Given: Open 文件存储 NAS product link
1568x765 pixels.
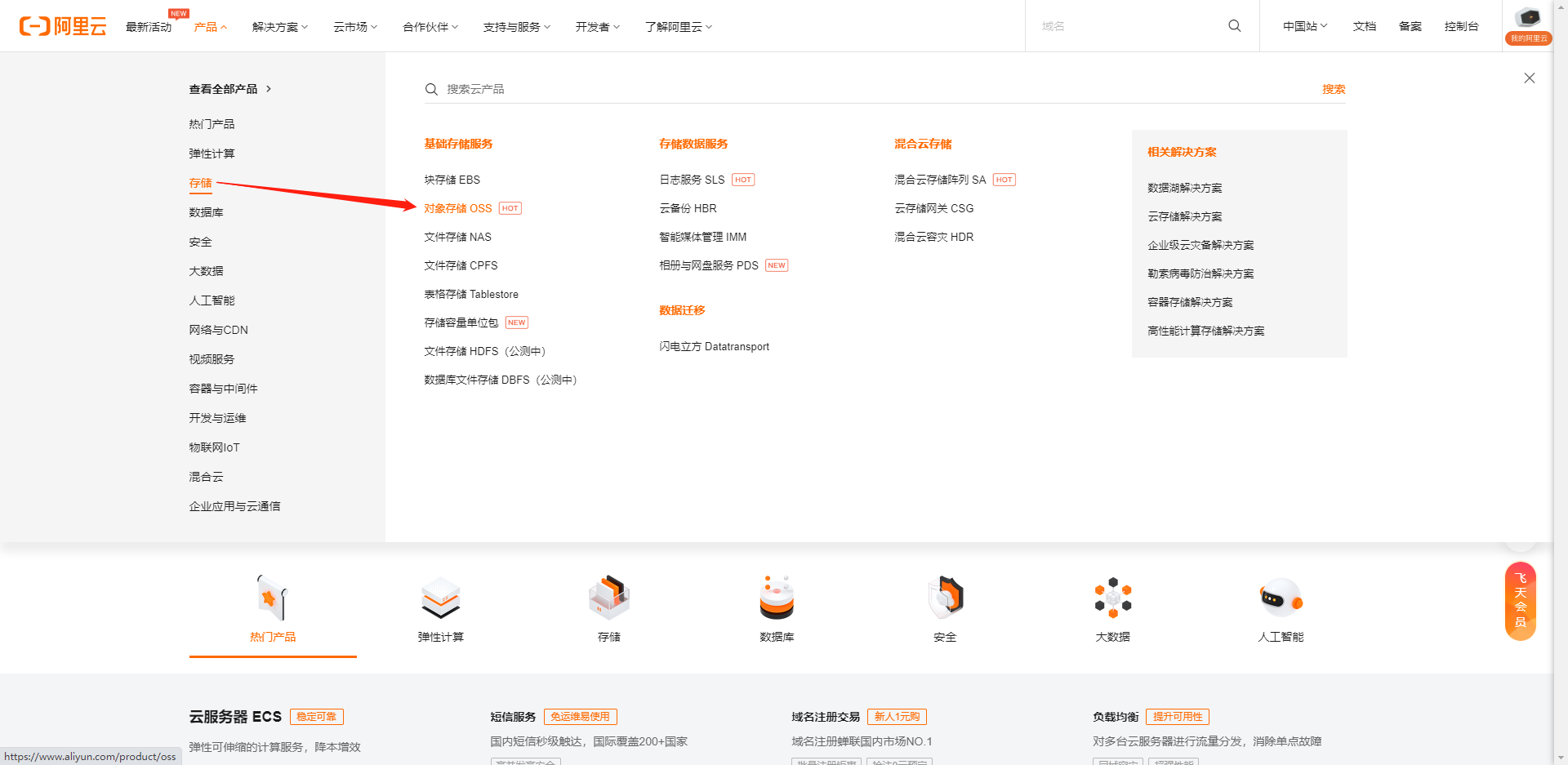Looking at the screenshot, I should (x=458, y=237).
